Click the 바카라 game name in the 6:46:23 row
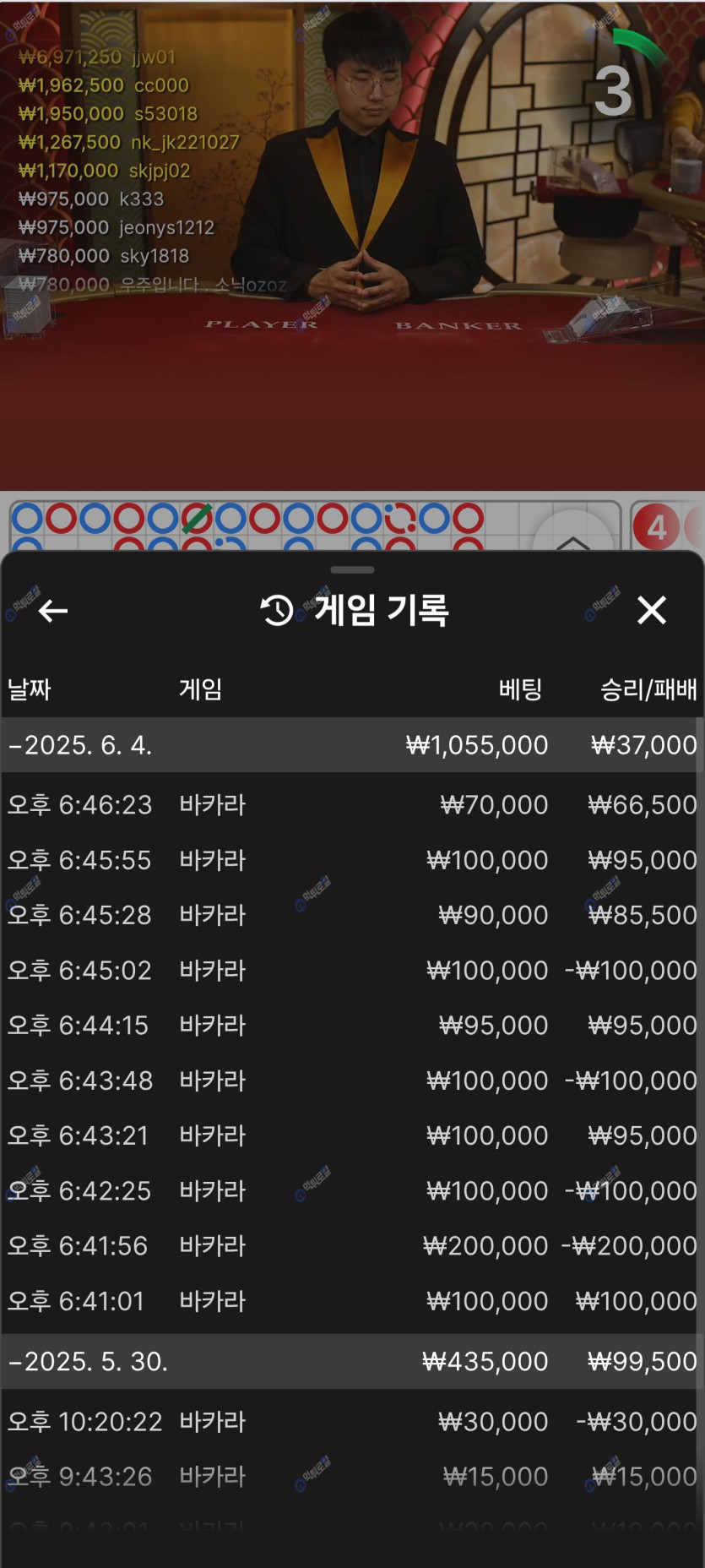Image resolution: width=705 pixels, height=1568 pixels. pos(213,805)
